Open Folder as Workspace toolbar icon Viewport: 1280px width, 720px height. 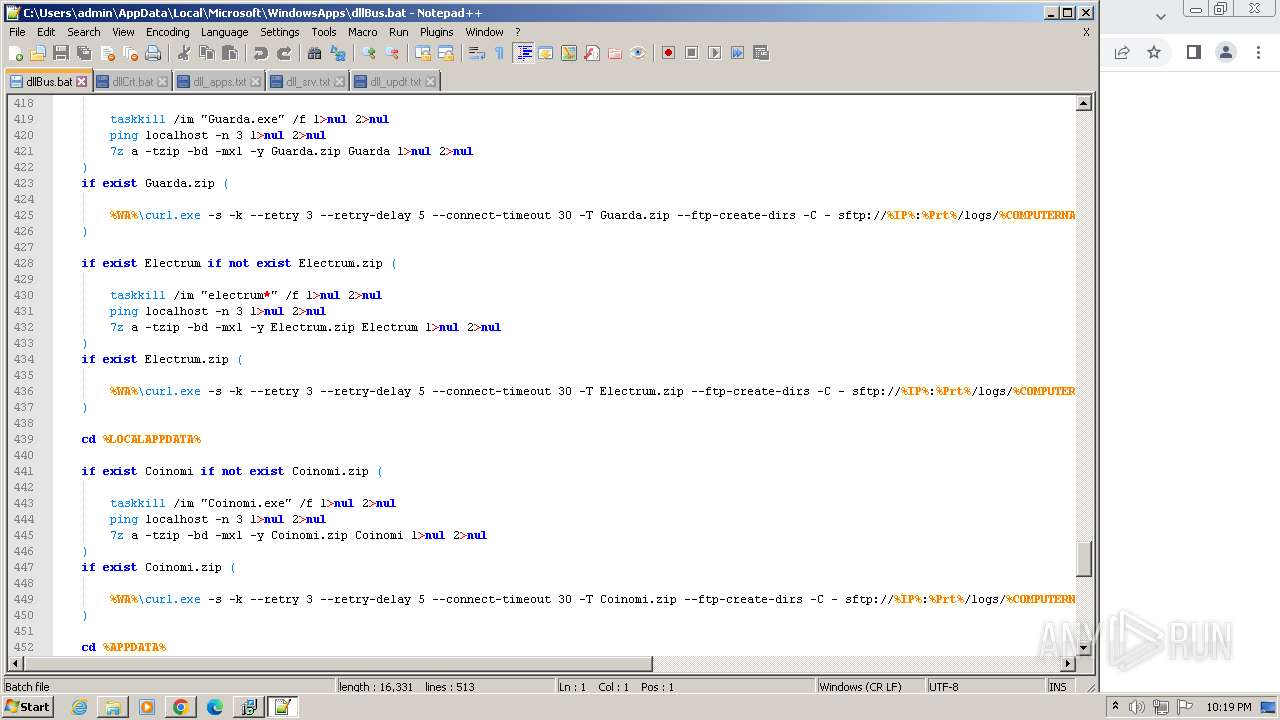coord(615,53)
